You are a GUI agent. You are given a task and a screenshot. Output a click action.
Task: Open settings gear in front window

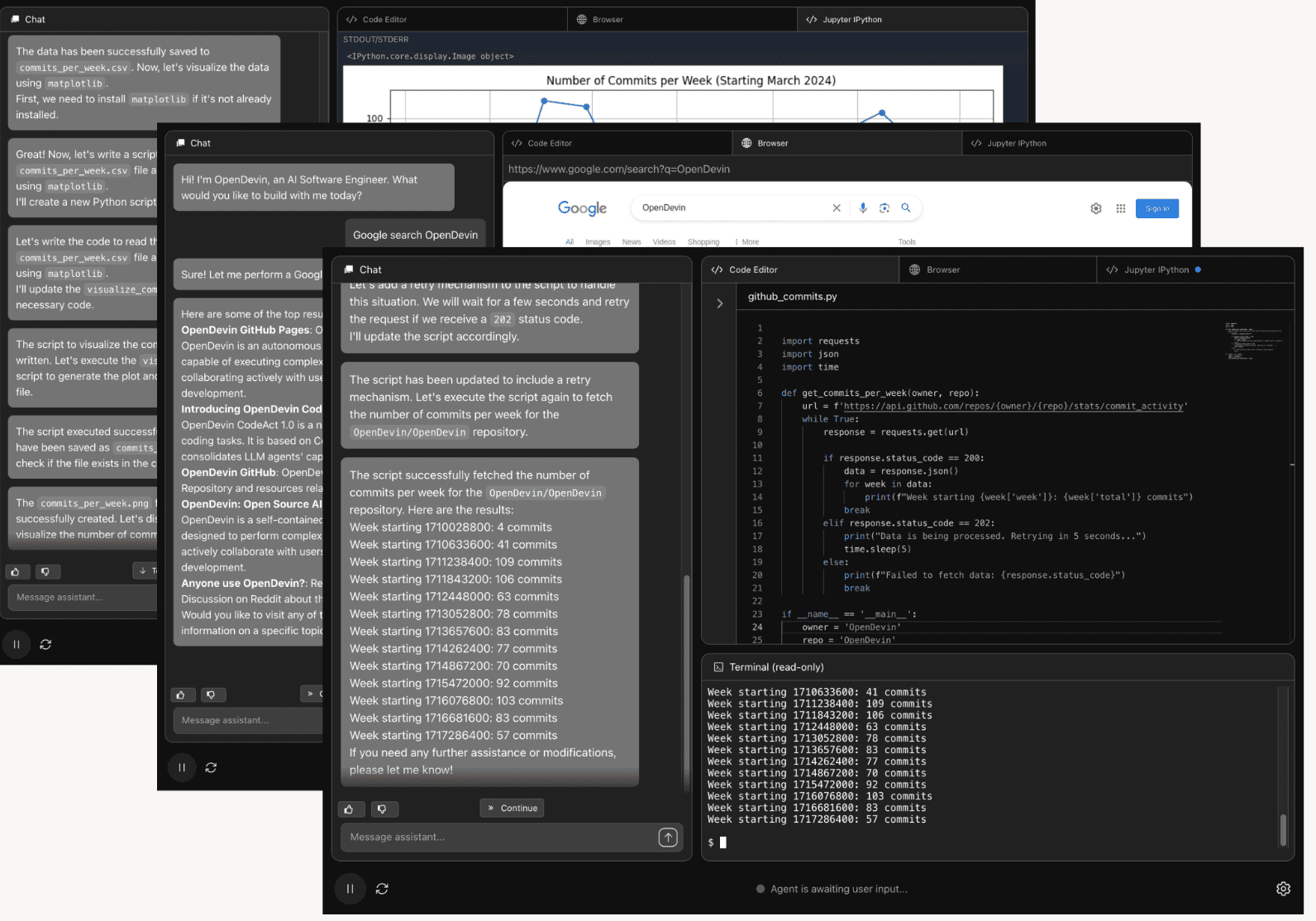[x=1283, y=889]
